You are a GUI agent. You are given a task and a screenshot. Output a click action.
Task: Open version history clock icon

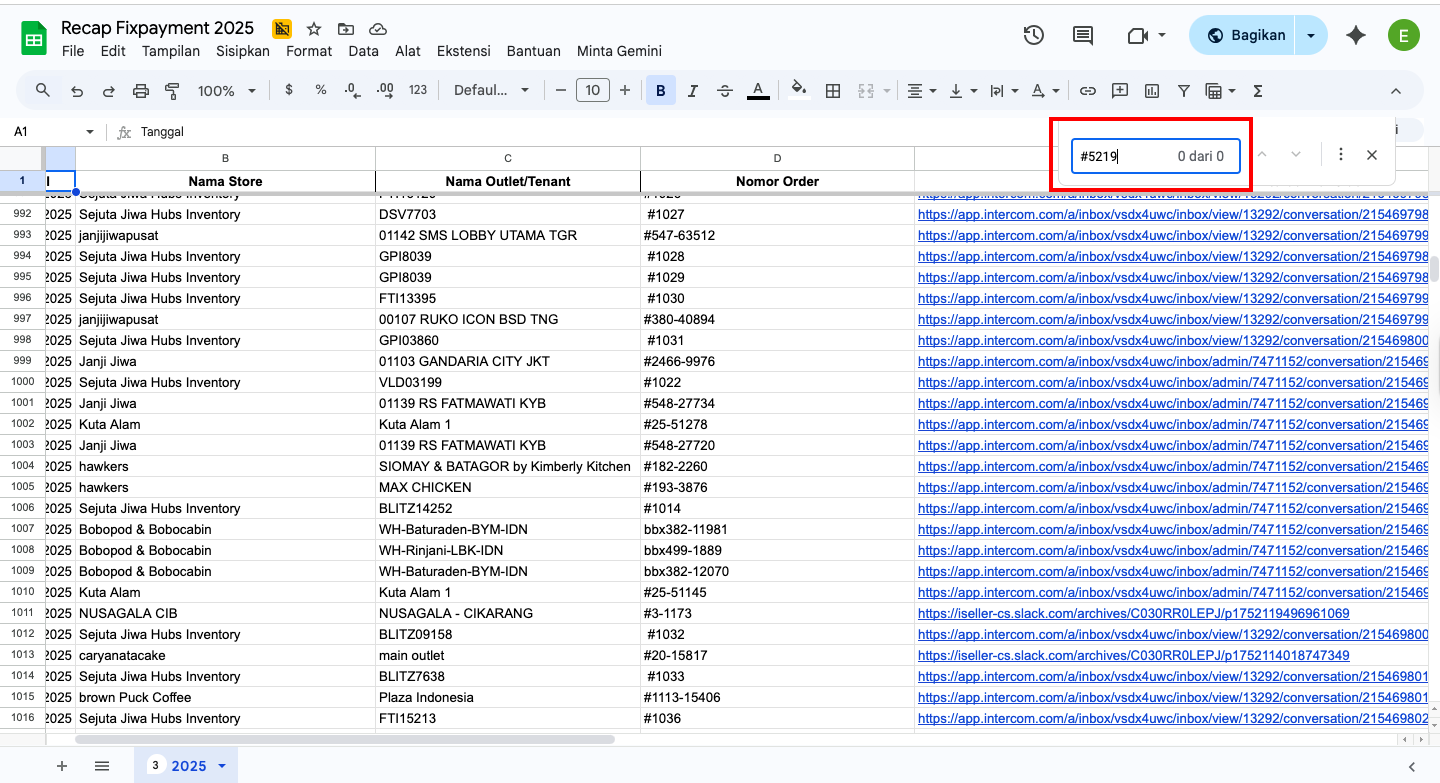tap(1033, 36)
